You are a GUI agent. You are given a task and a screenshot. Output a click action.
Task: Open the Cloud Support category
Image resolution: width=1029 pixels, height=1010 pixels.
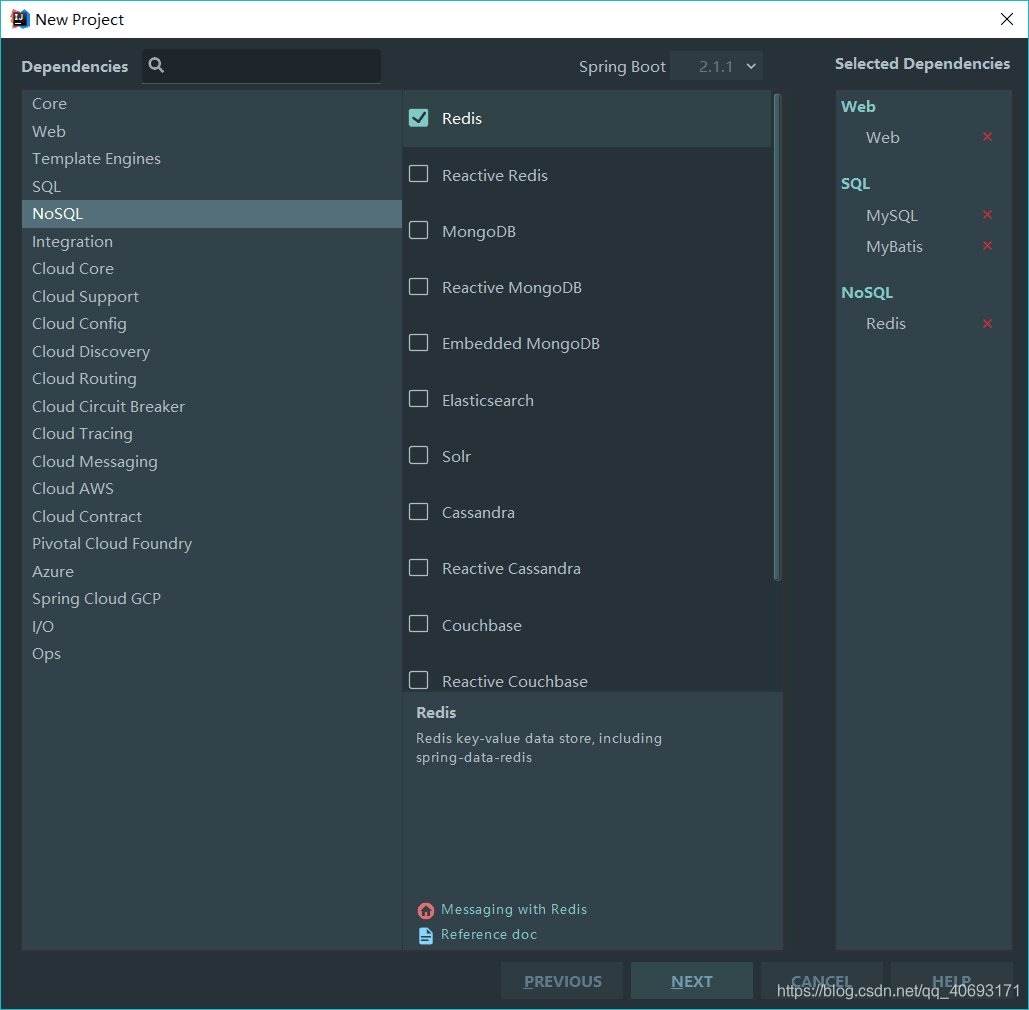point(211,297)
